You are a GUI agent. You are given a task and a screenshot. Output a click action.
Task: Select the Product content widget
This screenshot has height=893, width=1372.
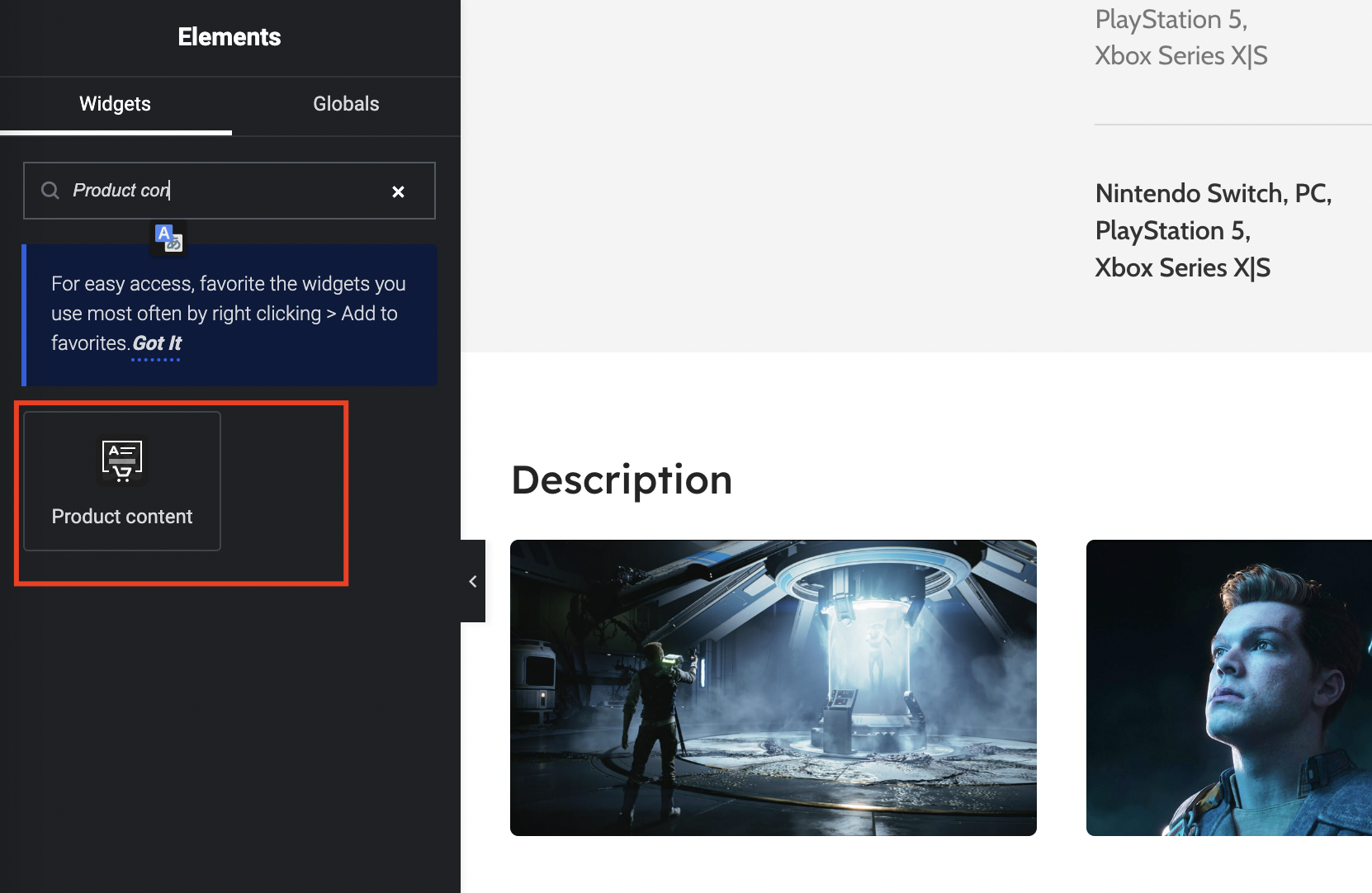(122, 481)
